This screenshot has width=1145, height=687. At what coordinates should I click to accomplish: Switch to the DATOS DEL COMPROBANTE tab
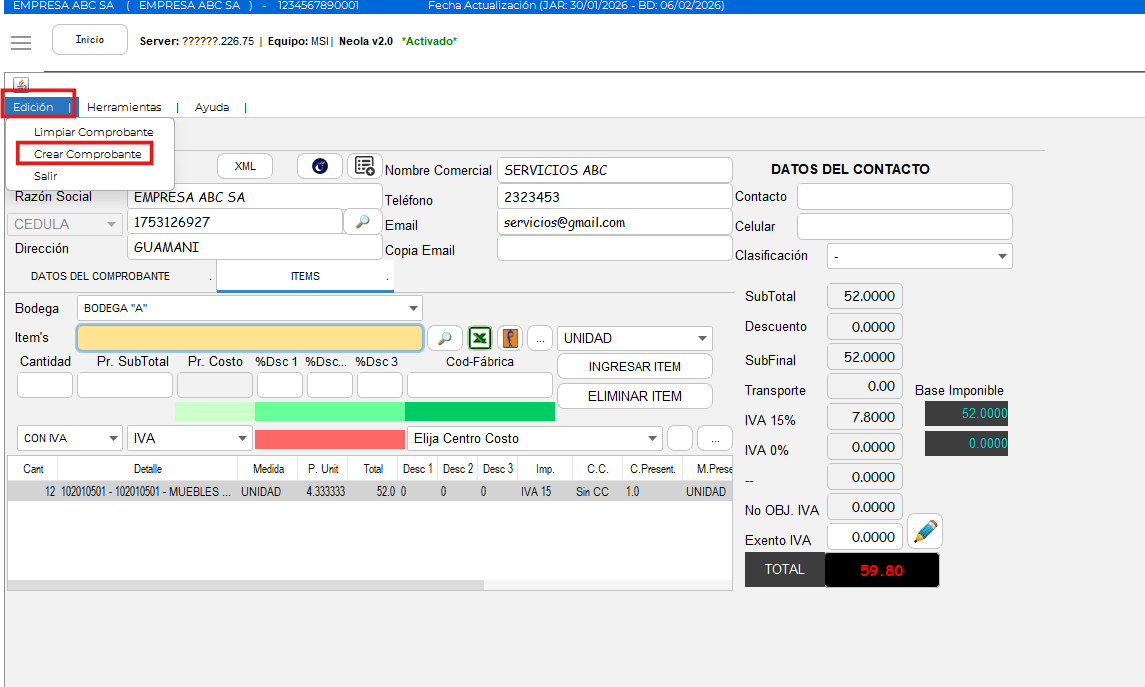click(100, 276)
